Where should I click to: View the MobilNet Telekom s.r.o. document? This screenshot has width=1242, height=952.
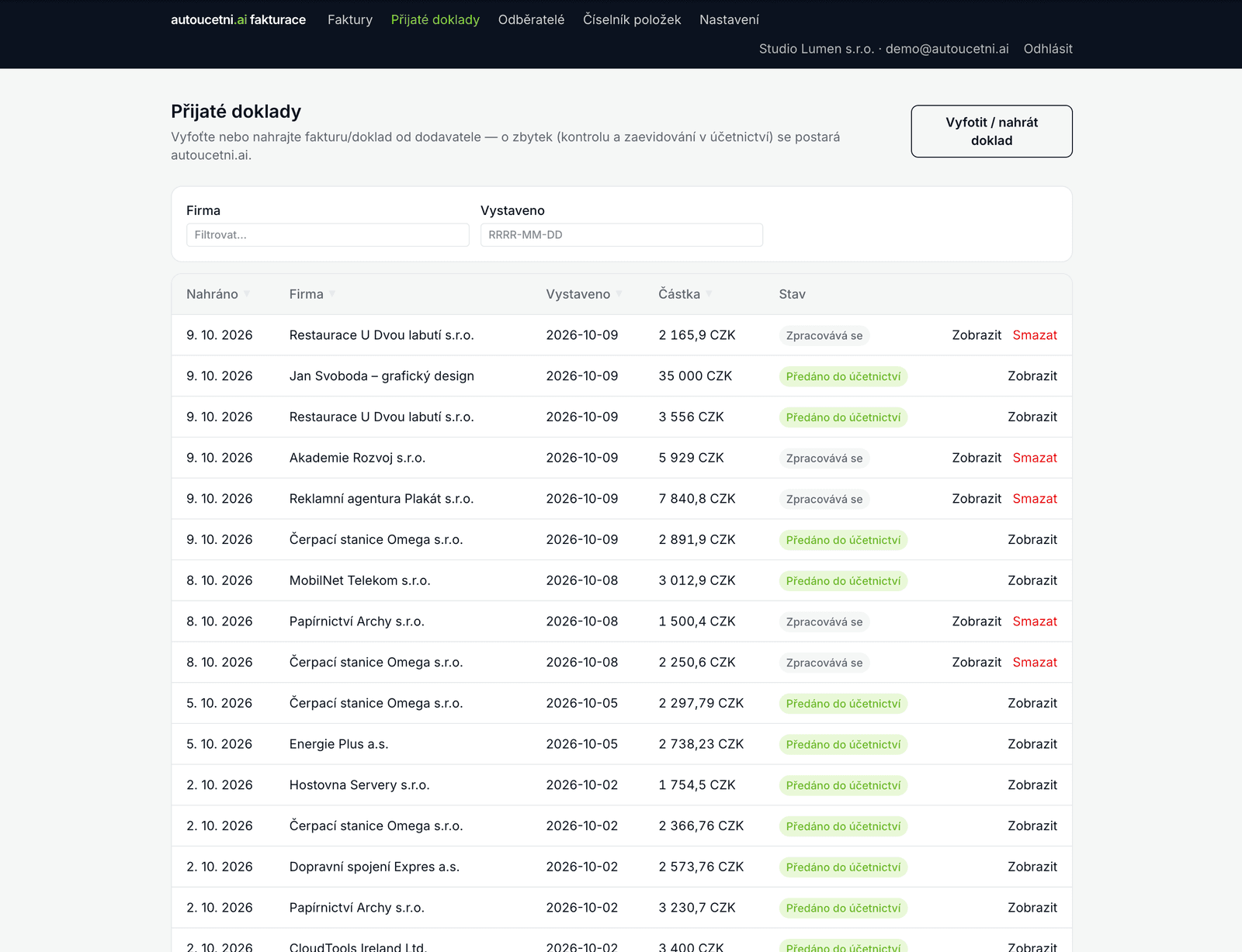[x=1032, y=580]
